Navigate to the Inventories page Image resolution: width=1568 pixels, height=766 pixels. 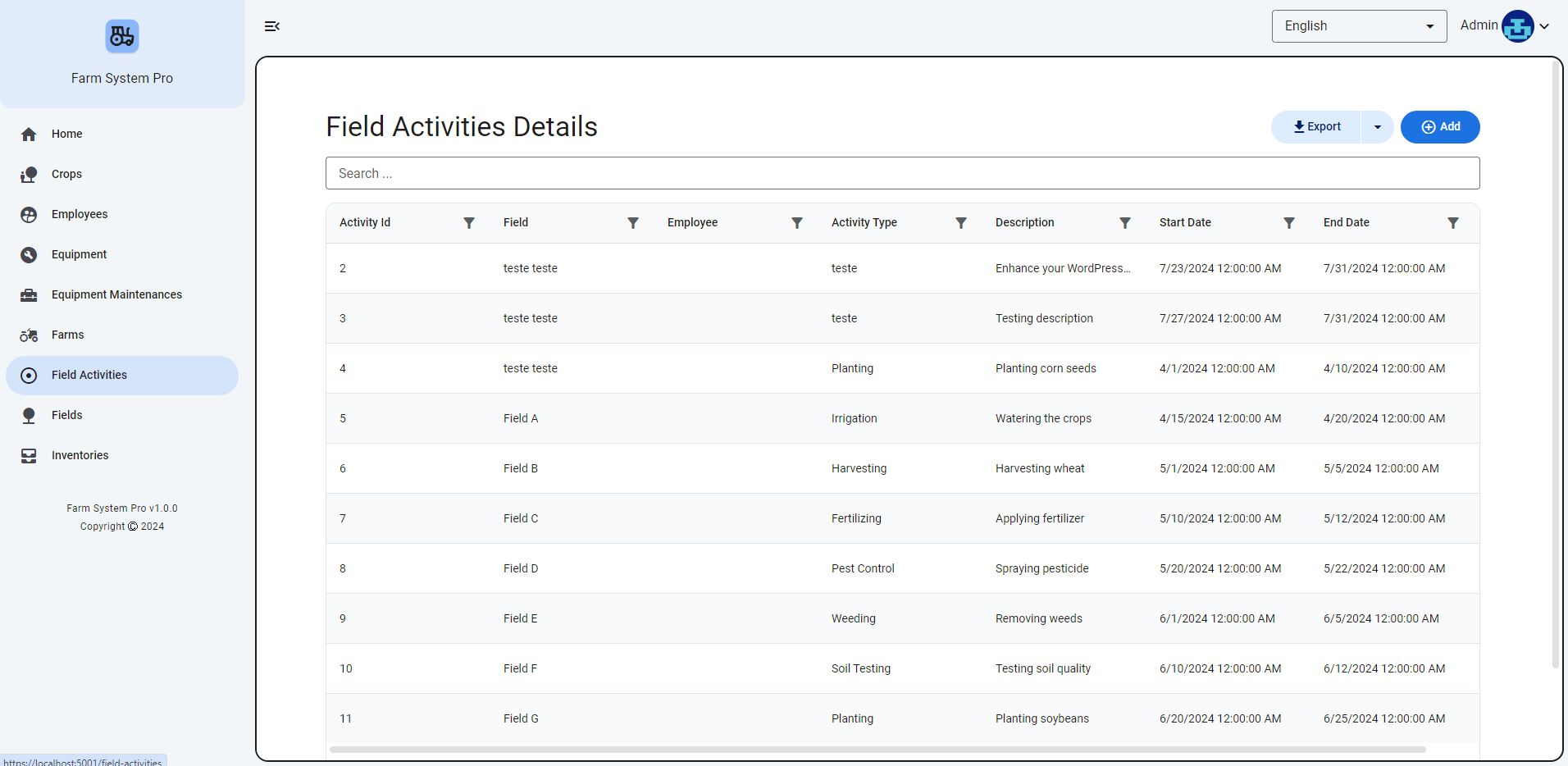tap(80, 455)
